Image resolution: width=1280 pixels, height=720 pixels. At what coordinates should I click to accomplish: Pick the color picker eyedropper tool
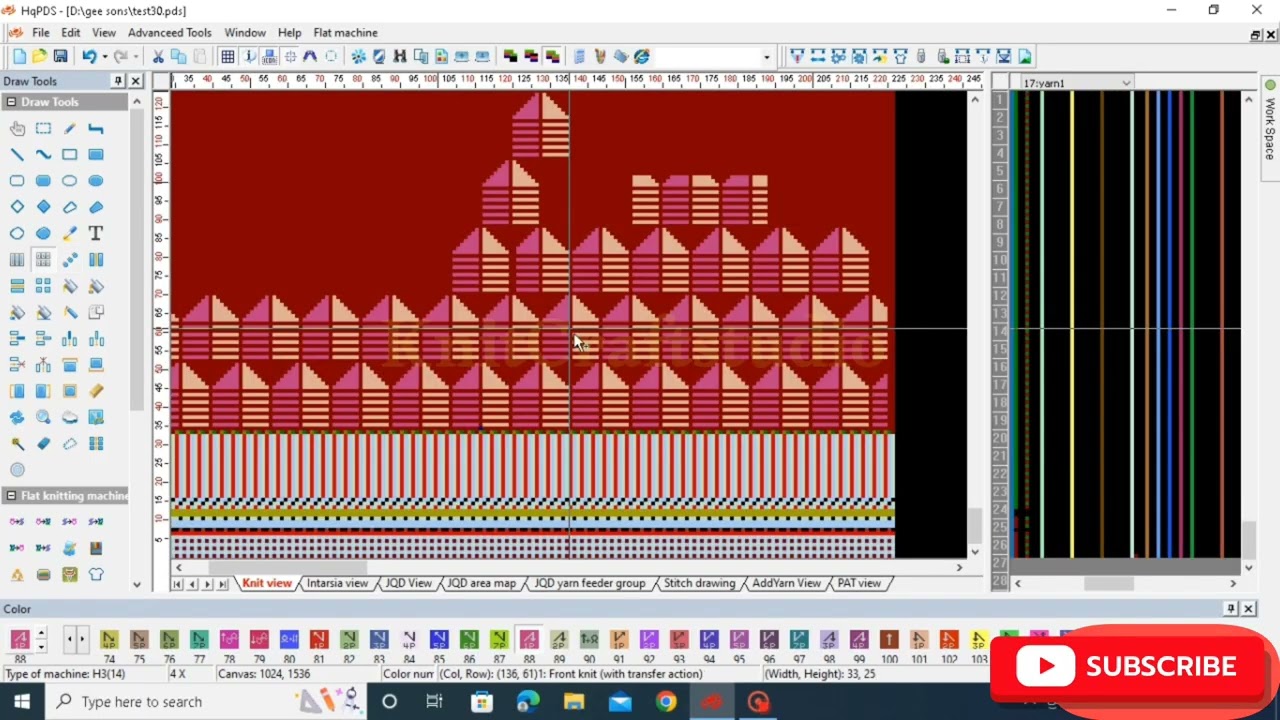pyautogui.click(x=69, y=233)
